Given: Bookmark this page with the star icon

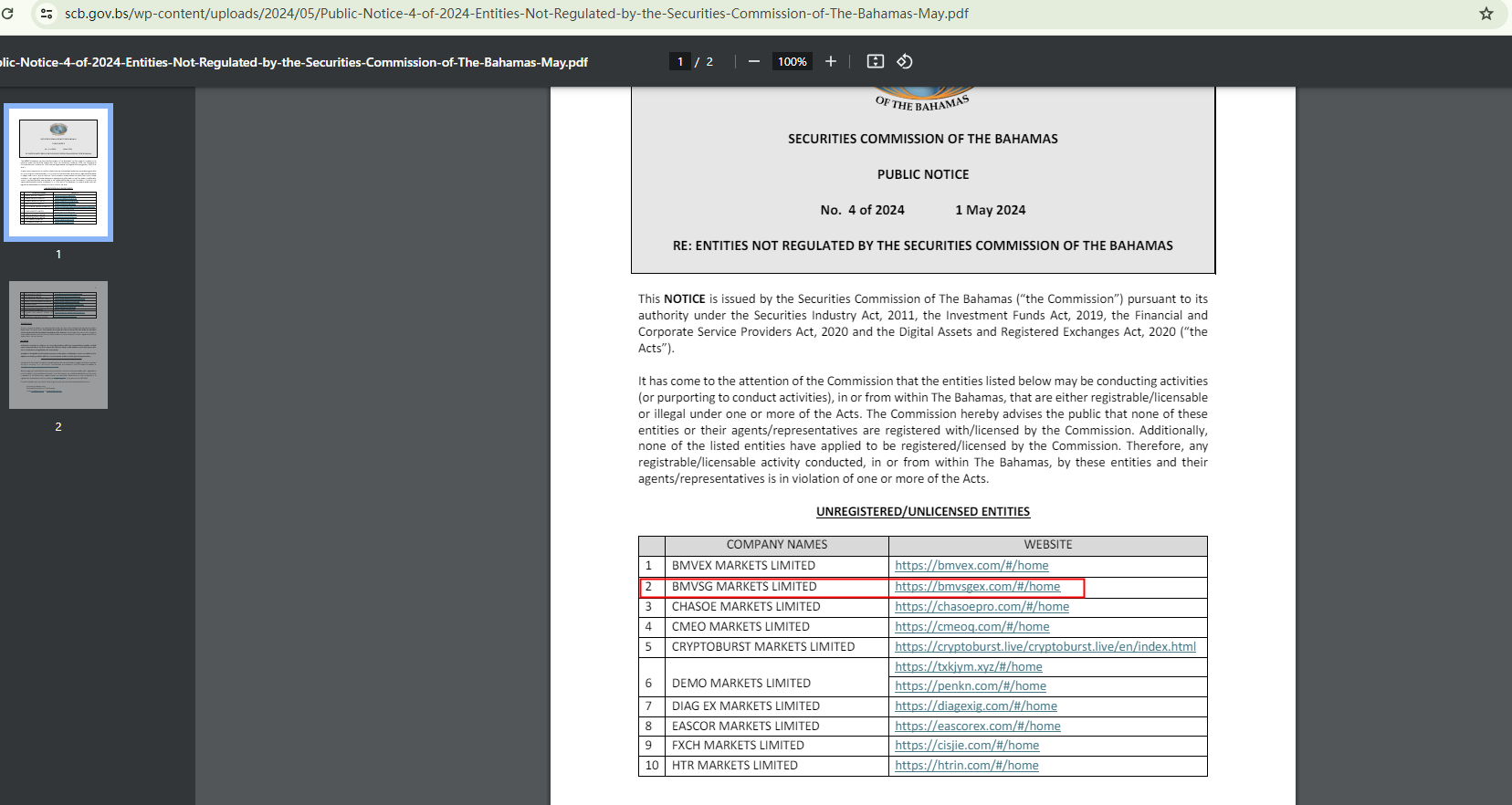Looking at the screenshot, I should point(1486,14).
